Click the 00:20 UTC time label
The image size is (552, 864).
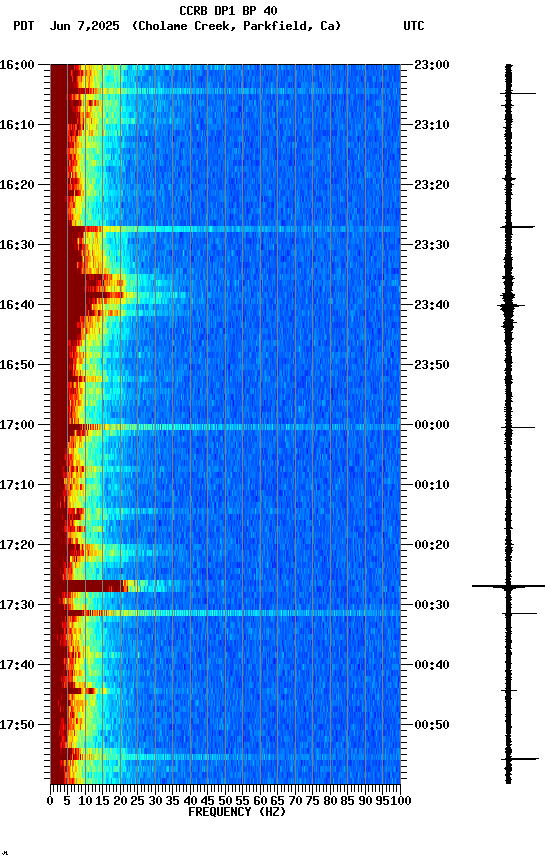432,546
